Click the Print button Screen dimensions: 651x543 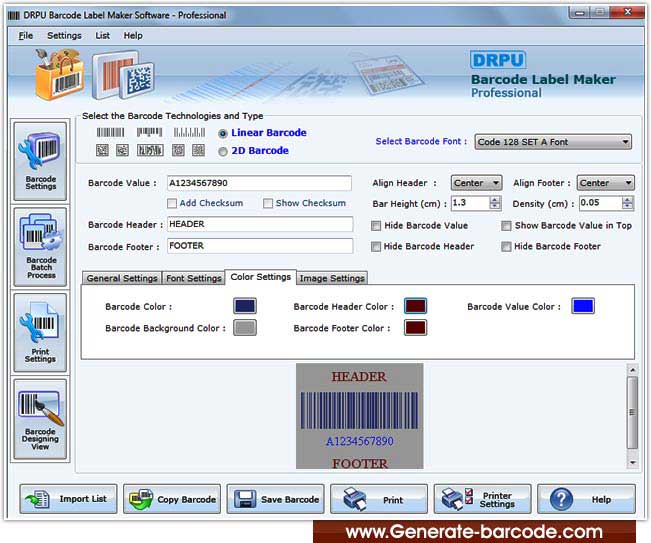pos(379,499)
